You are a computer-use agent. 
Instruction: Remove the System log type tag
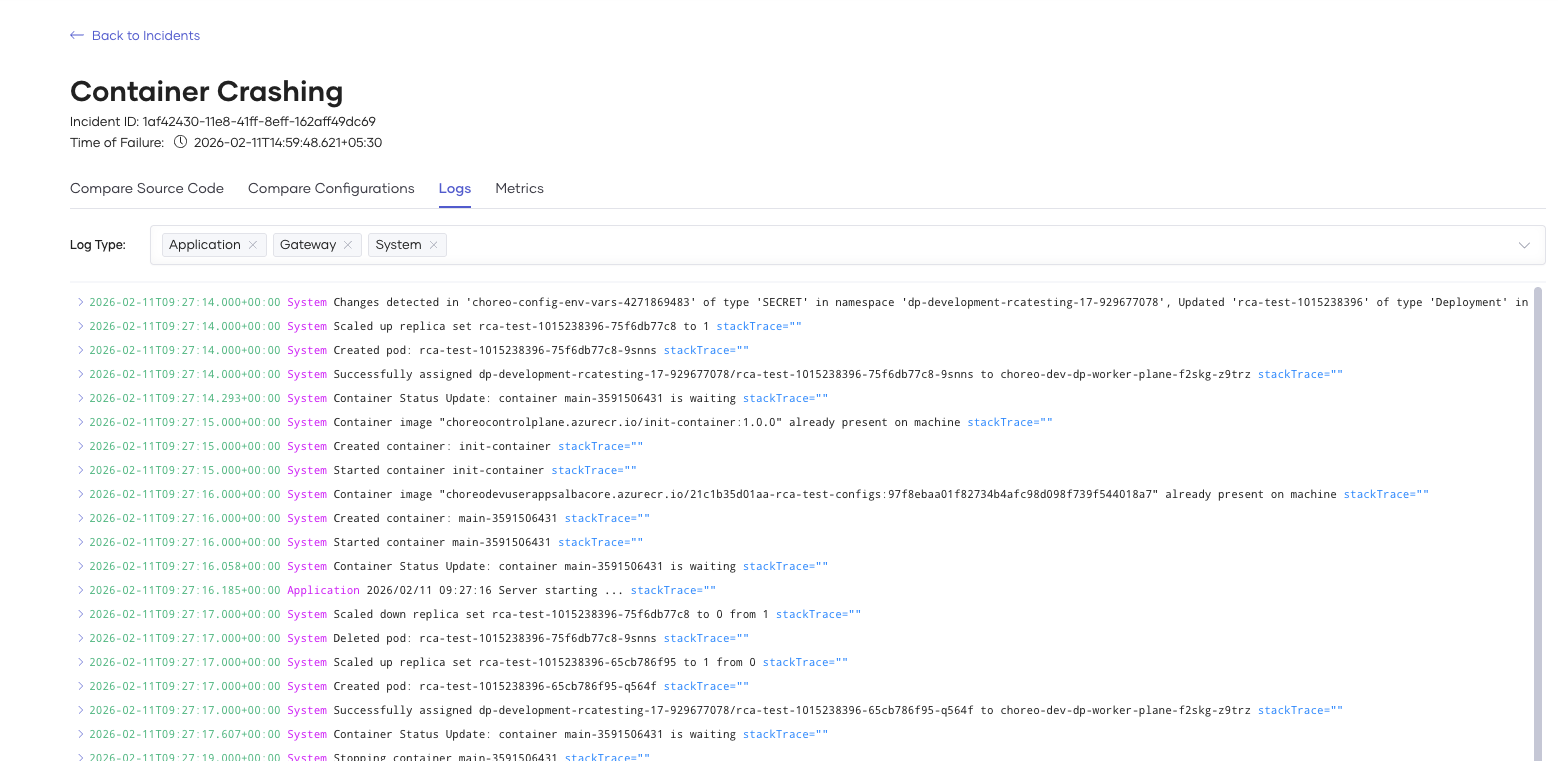tap(433, 245)
